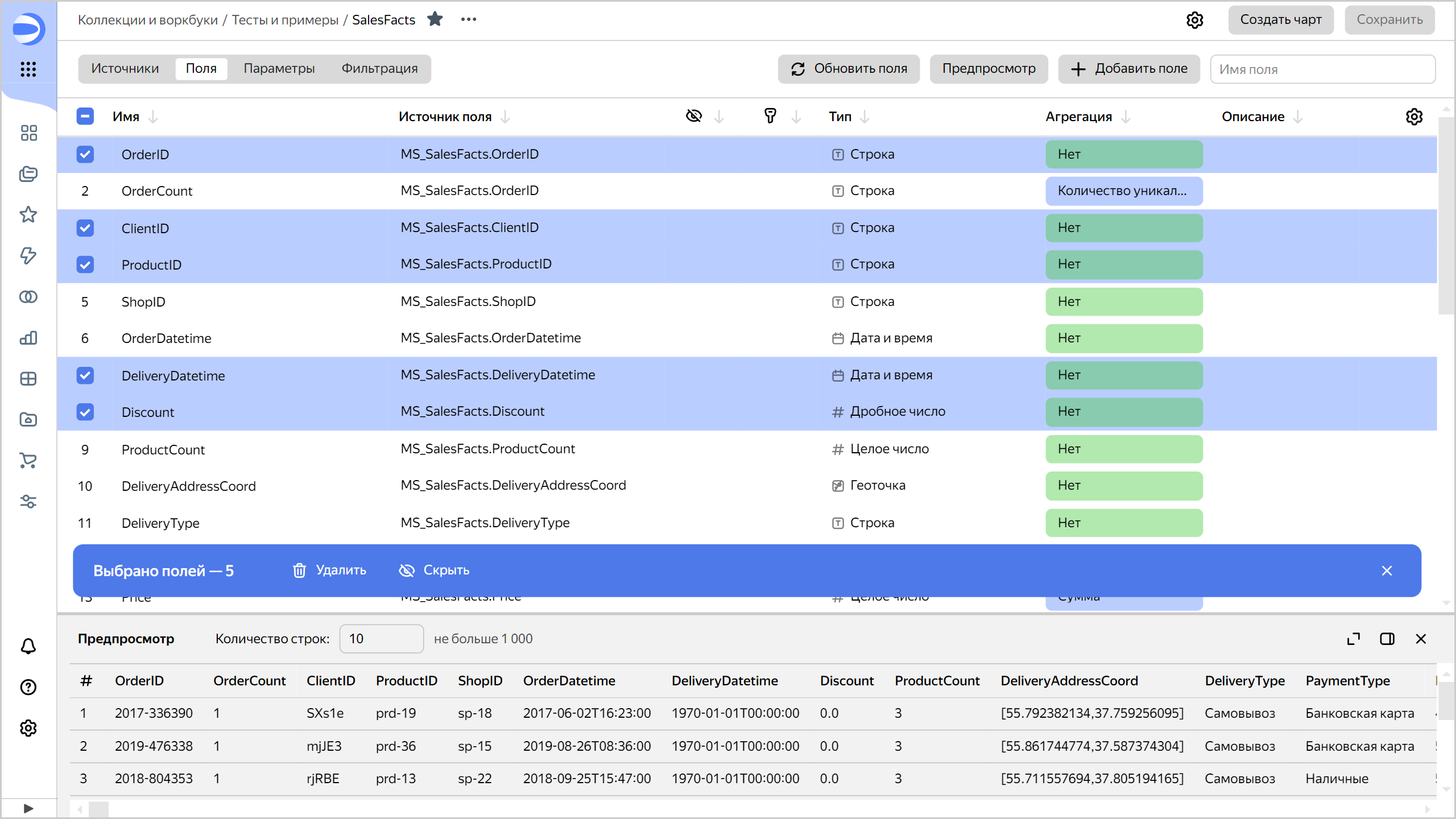This screenshot has width=1456, height=819.
Task: Click the Создать чарт button
Action: (x=1281, y=19)
